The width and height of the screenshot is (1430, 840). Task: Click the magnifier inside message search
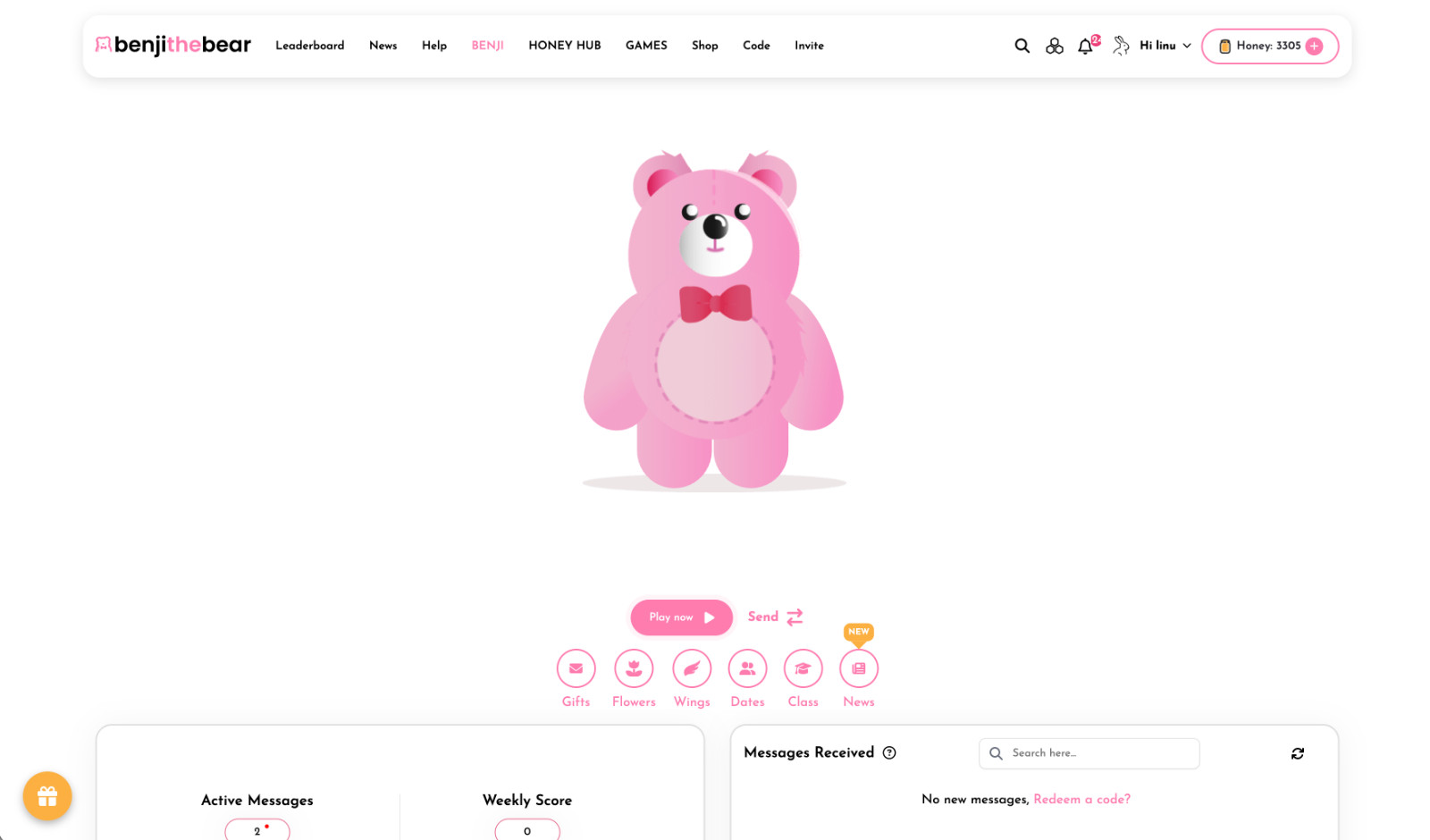[x=996, y=753]
